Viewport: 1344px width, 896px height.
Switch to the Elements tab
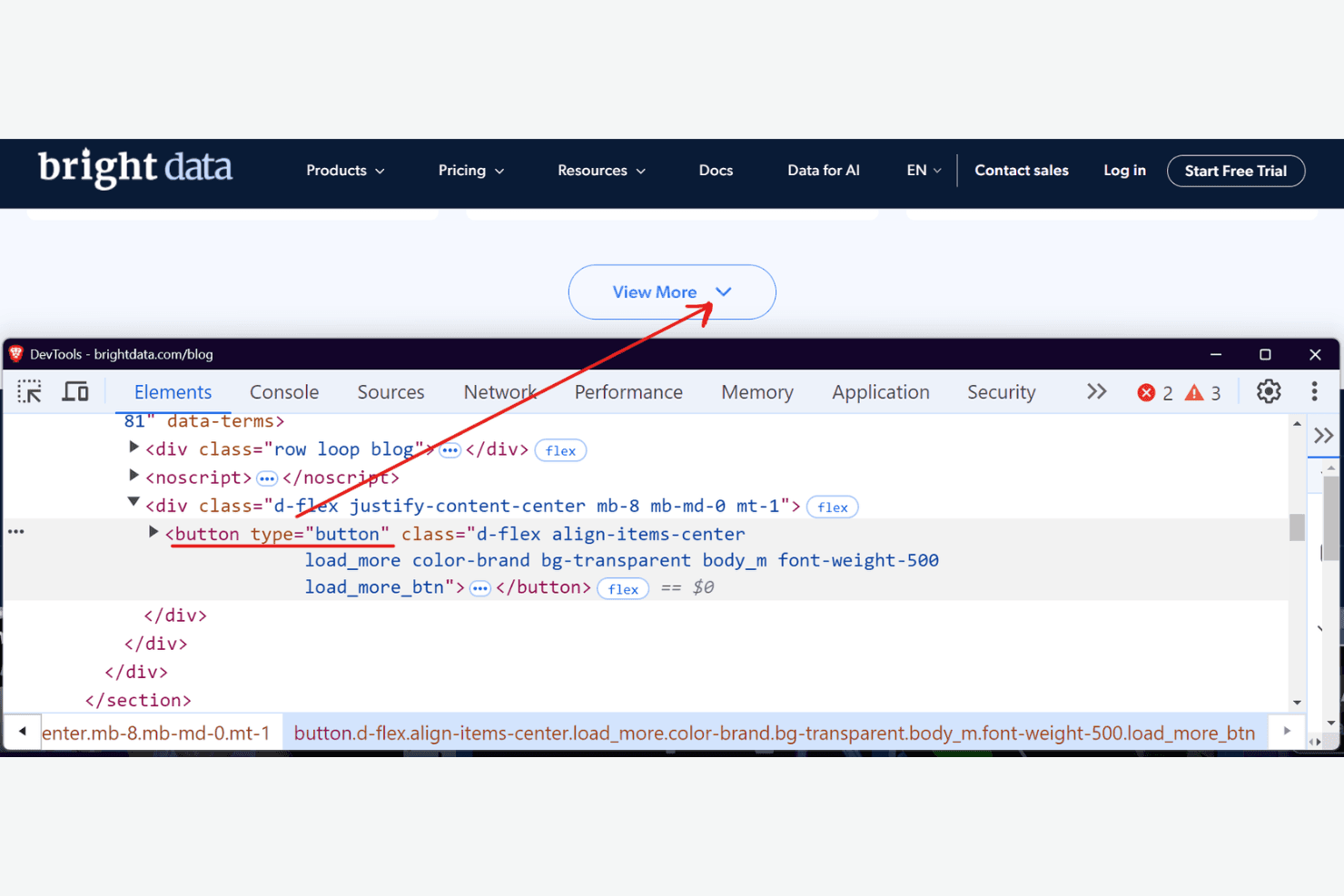(x=173, y=392)
